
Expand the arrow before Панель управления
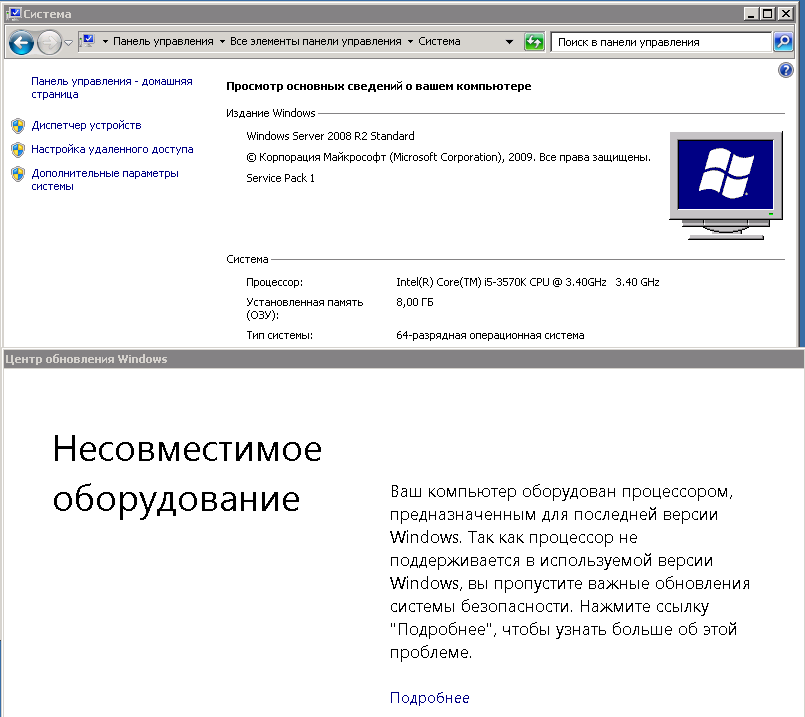pyautogui.click(x=105, y=42)
